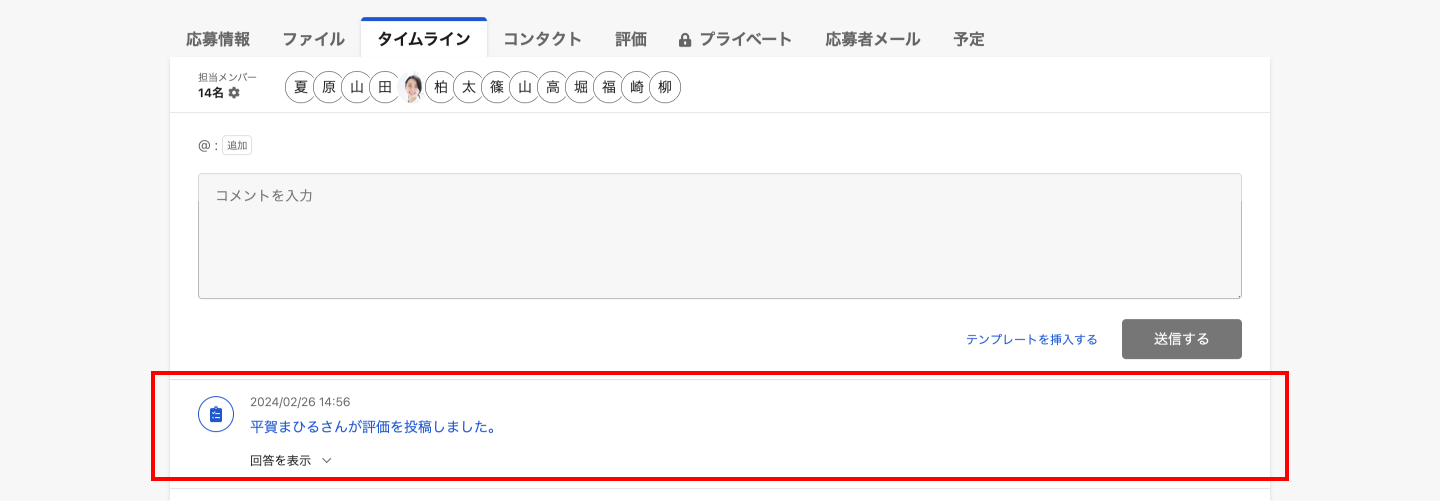Click テンプレートを挿入する link

click(x=1031, y=340)
